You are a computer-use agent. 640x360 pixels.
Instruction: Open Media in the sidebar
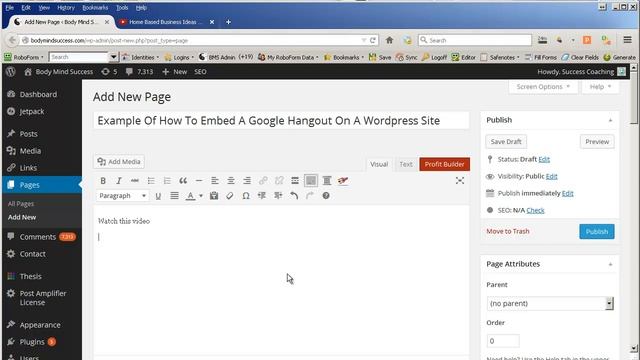click(x=30, y=151)
